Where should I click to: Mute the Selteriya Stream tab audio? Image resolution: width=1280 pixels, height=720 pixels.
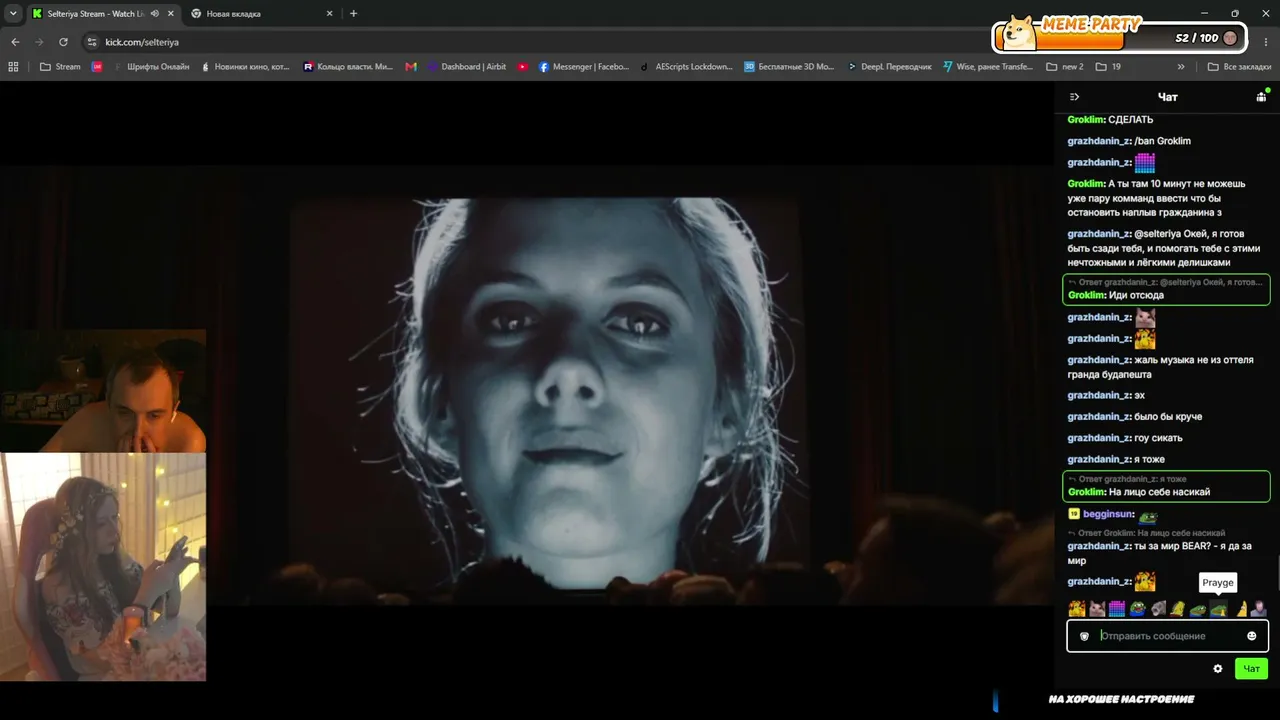[154, 14]
